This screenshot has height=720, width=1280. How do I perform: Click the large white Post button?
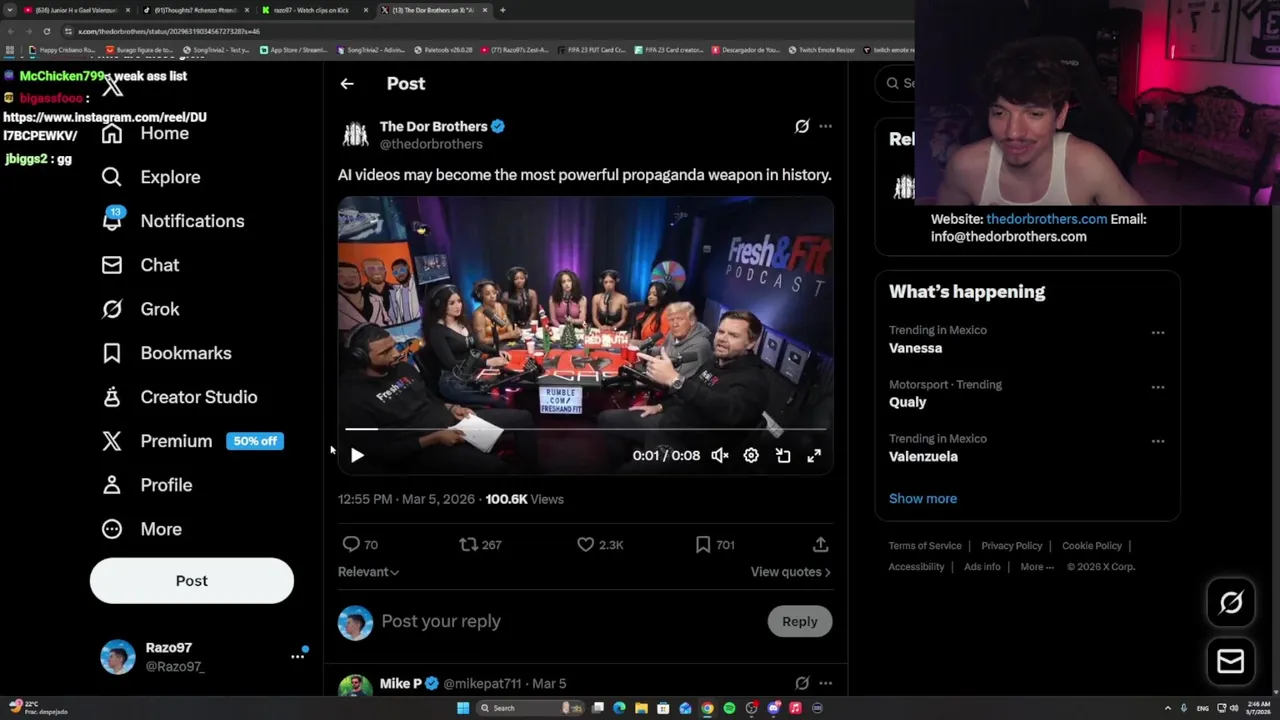pos(192,581)
